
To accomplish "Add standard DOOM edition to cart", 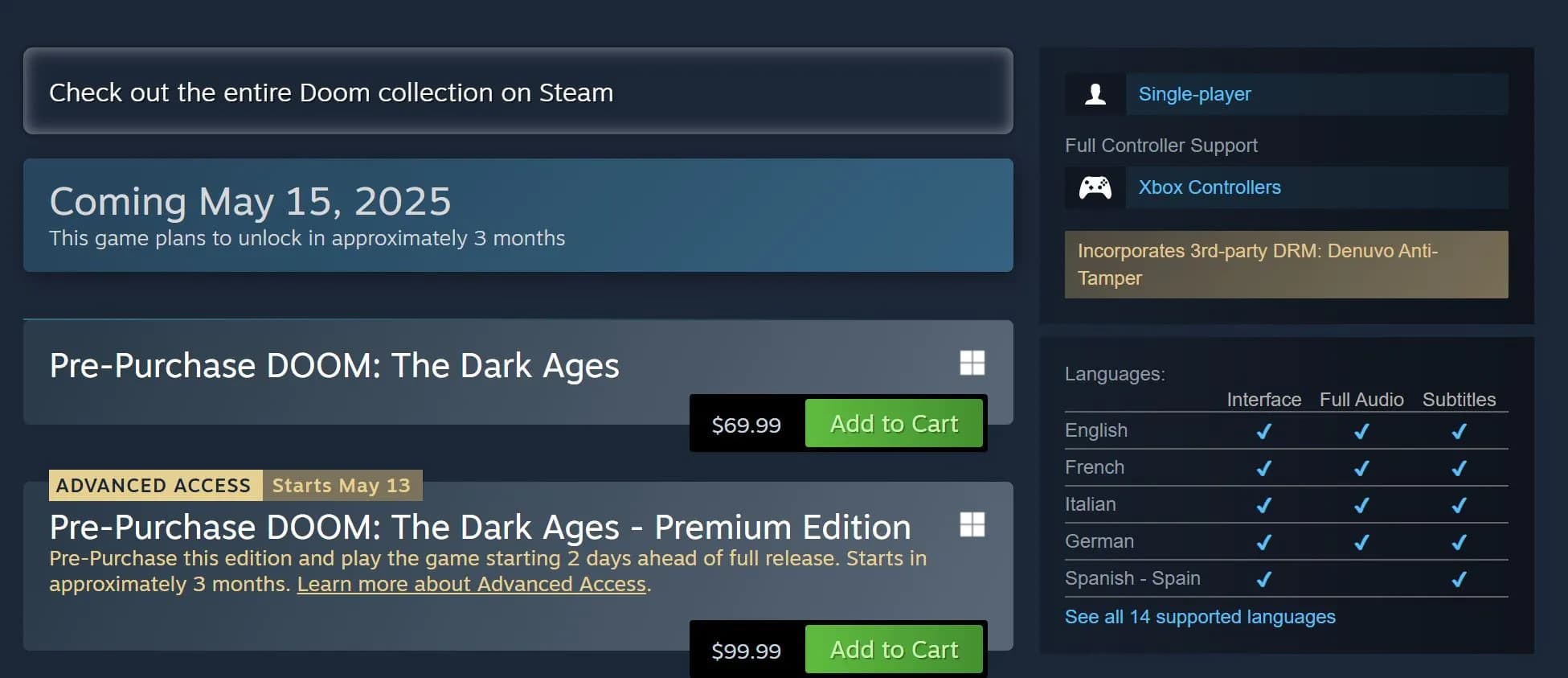I will 894,424.
